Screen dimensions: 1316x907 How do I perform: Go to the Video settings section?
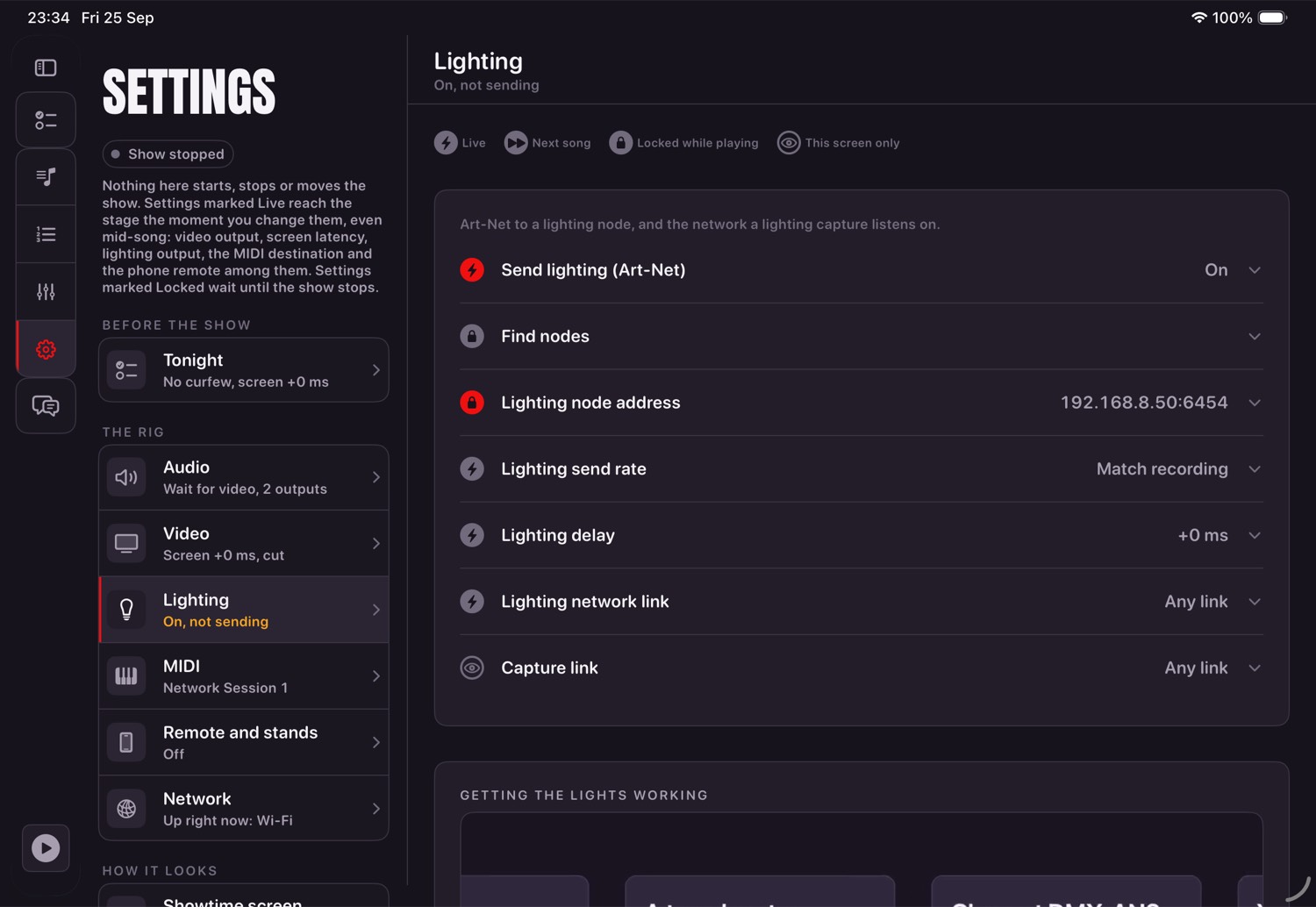[244, 544]
